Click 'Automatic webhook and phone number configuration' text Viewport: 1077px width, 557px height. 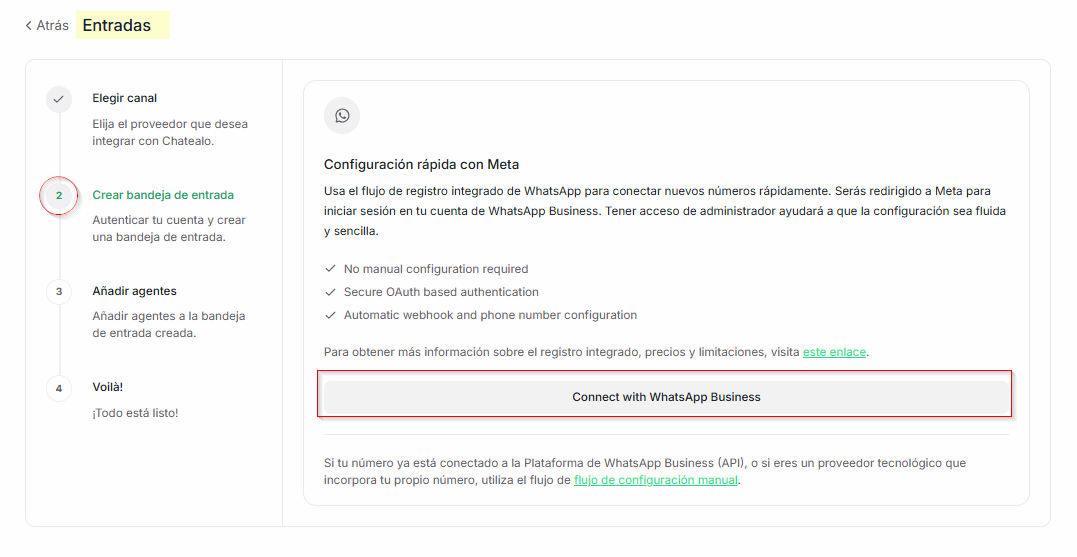tap(490, 315)
